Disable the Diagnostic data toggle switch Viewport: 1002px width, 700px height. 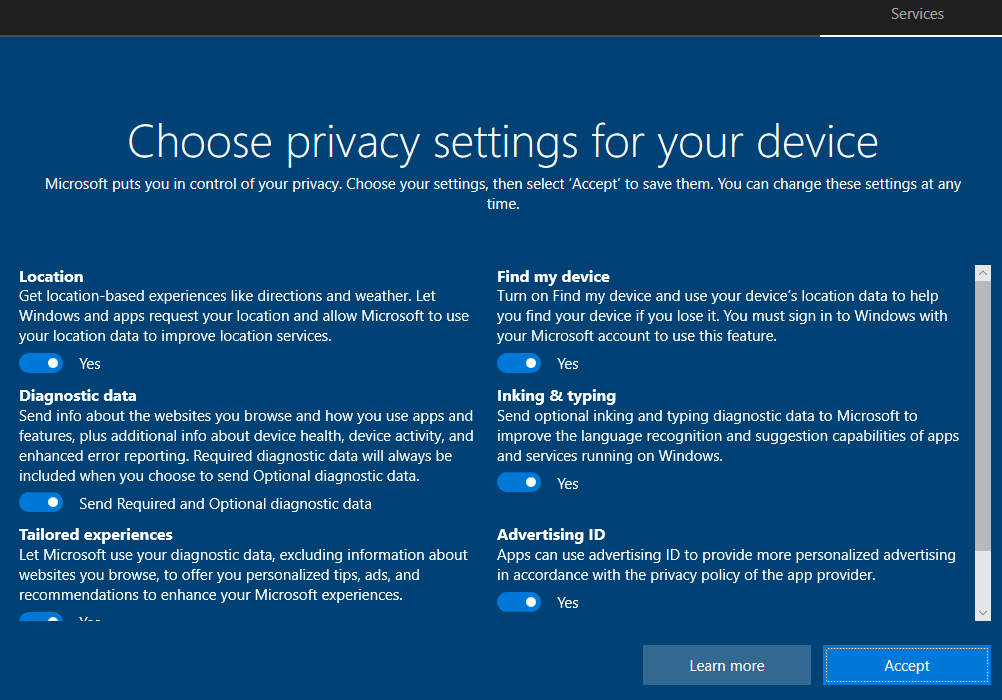[41, 503]
